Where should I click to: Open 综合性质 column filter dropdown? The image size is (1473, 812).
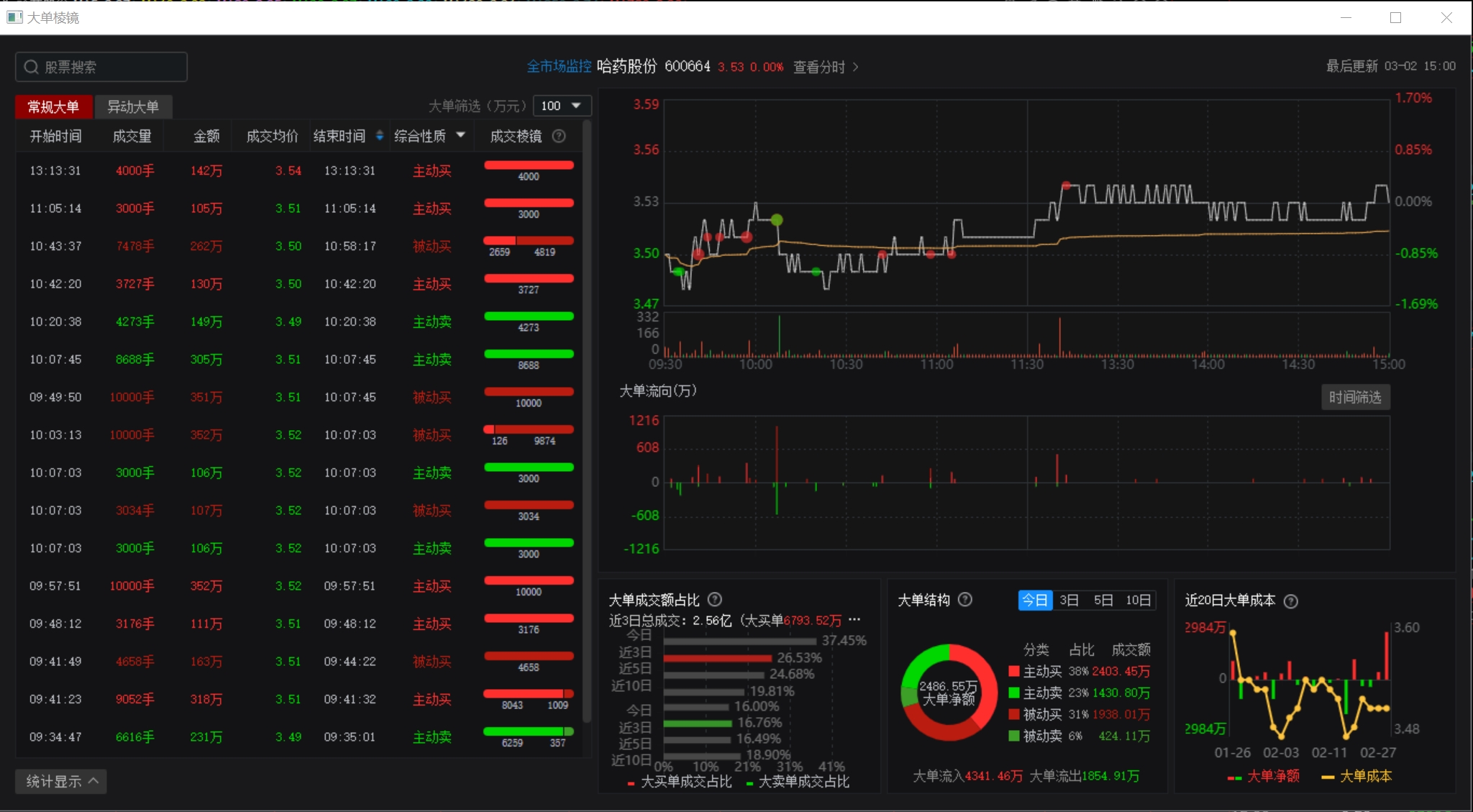pos(460,135)
